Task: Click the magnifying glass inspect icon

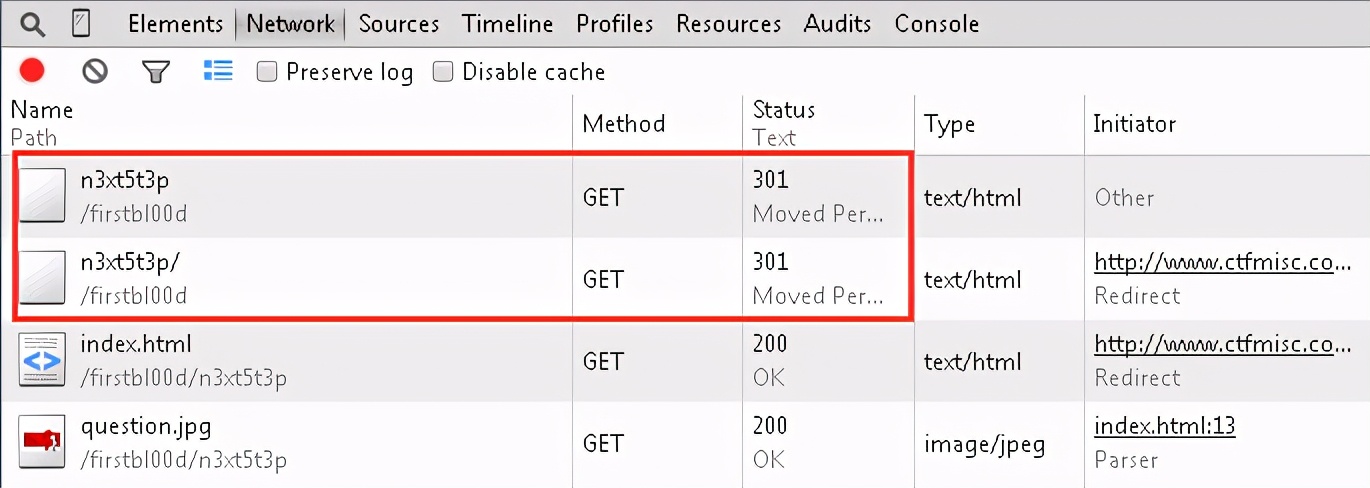Action: (32, 23)
